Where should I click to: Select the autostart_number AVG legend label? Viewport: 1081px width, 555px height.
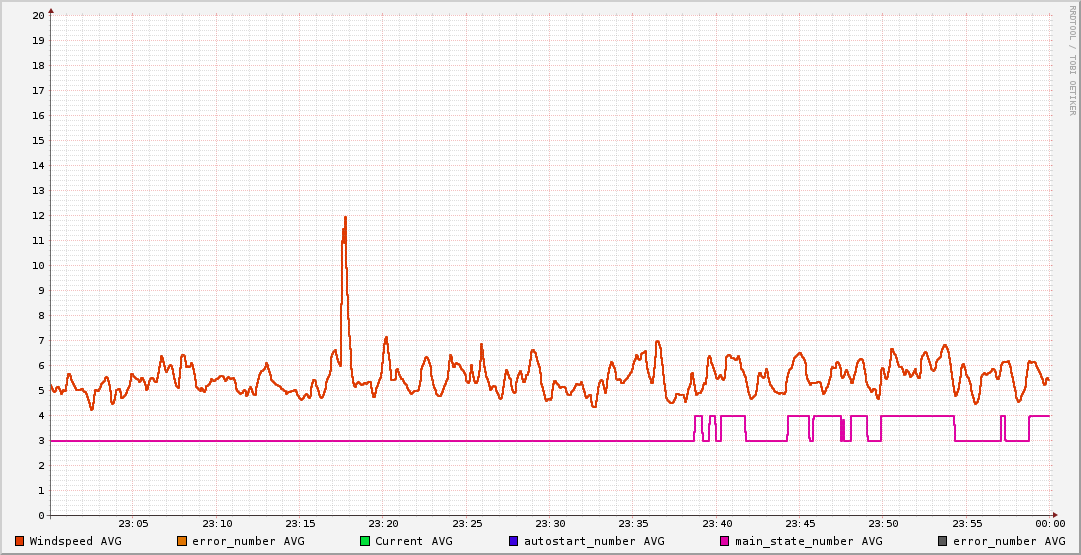(x=594, y=541)
